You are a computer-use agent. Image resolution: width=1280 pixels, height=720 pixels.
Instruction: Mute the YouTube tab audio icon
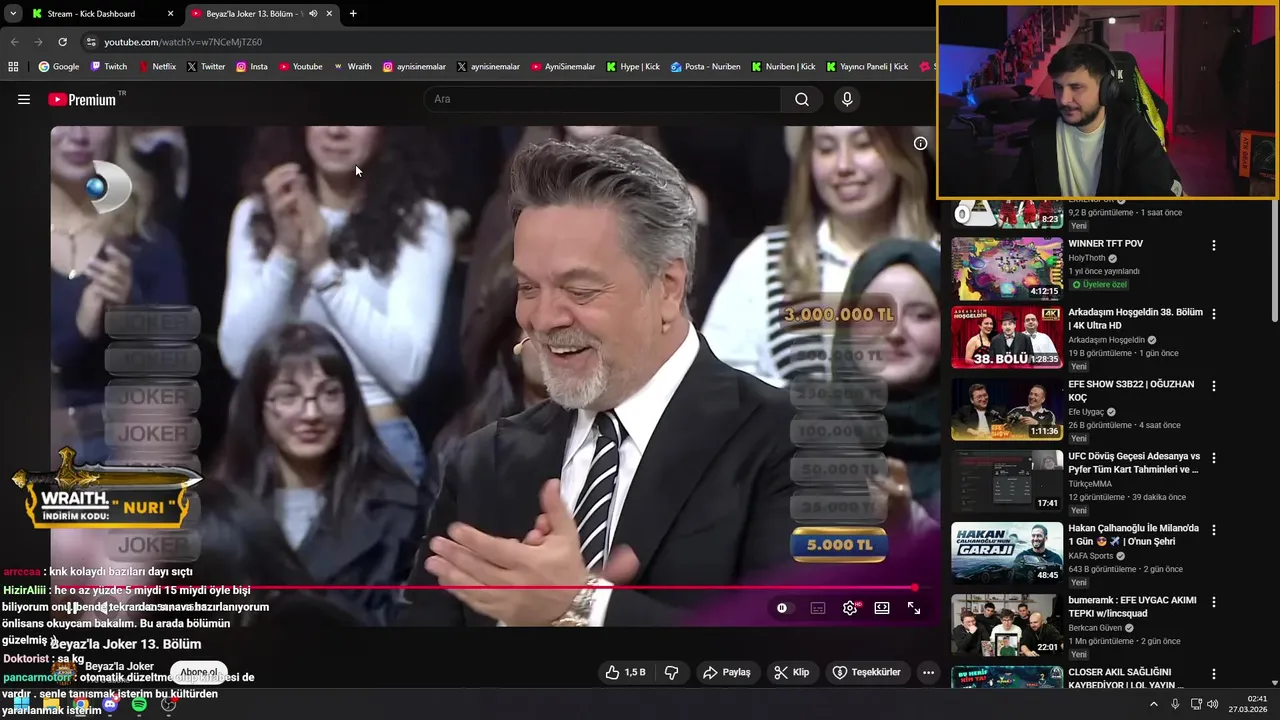[x=313, y=14]
